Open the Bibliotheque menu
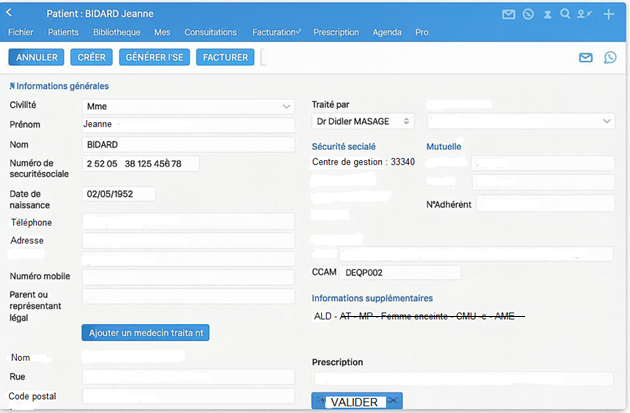This screenshot has height=413, width=630. pos(118,33)
